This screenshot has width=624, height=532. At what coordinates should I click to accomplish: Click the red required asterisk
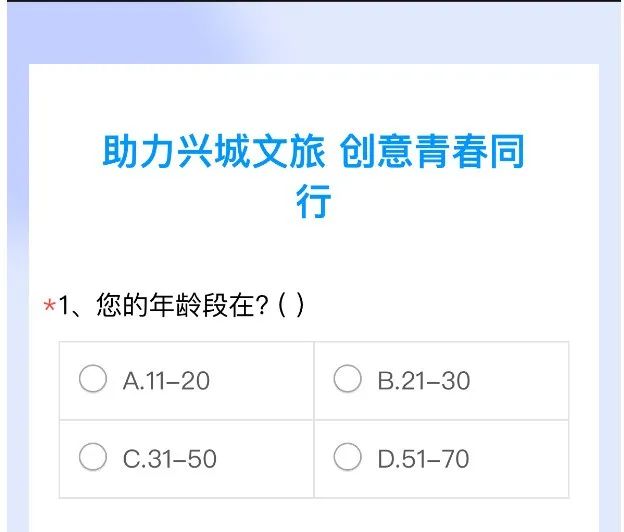pyautogui.click(x=49, y=307)
